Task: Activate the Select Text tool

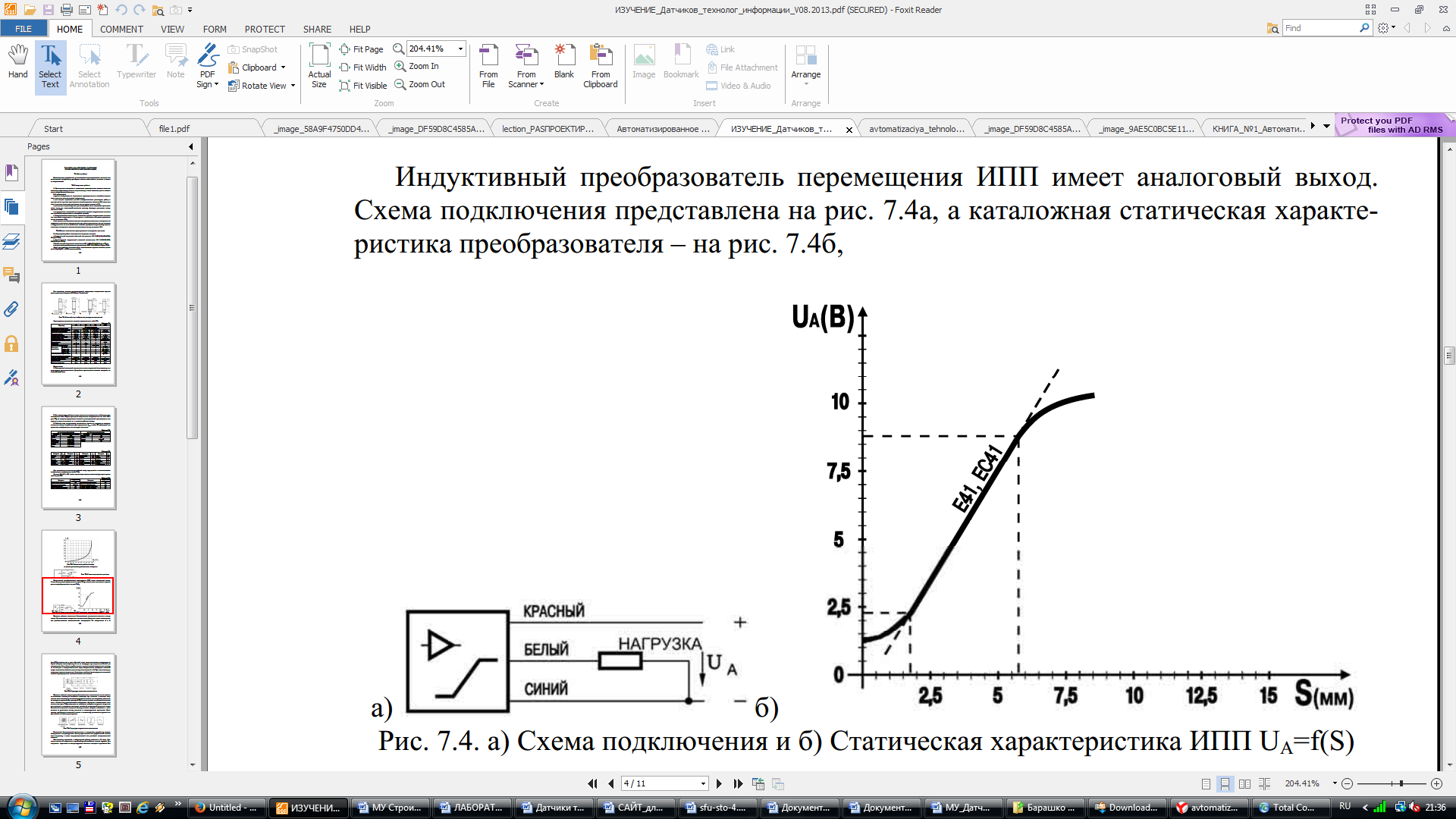Action: [50, 67]
